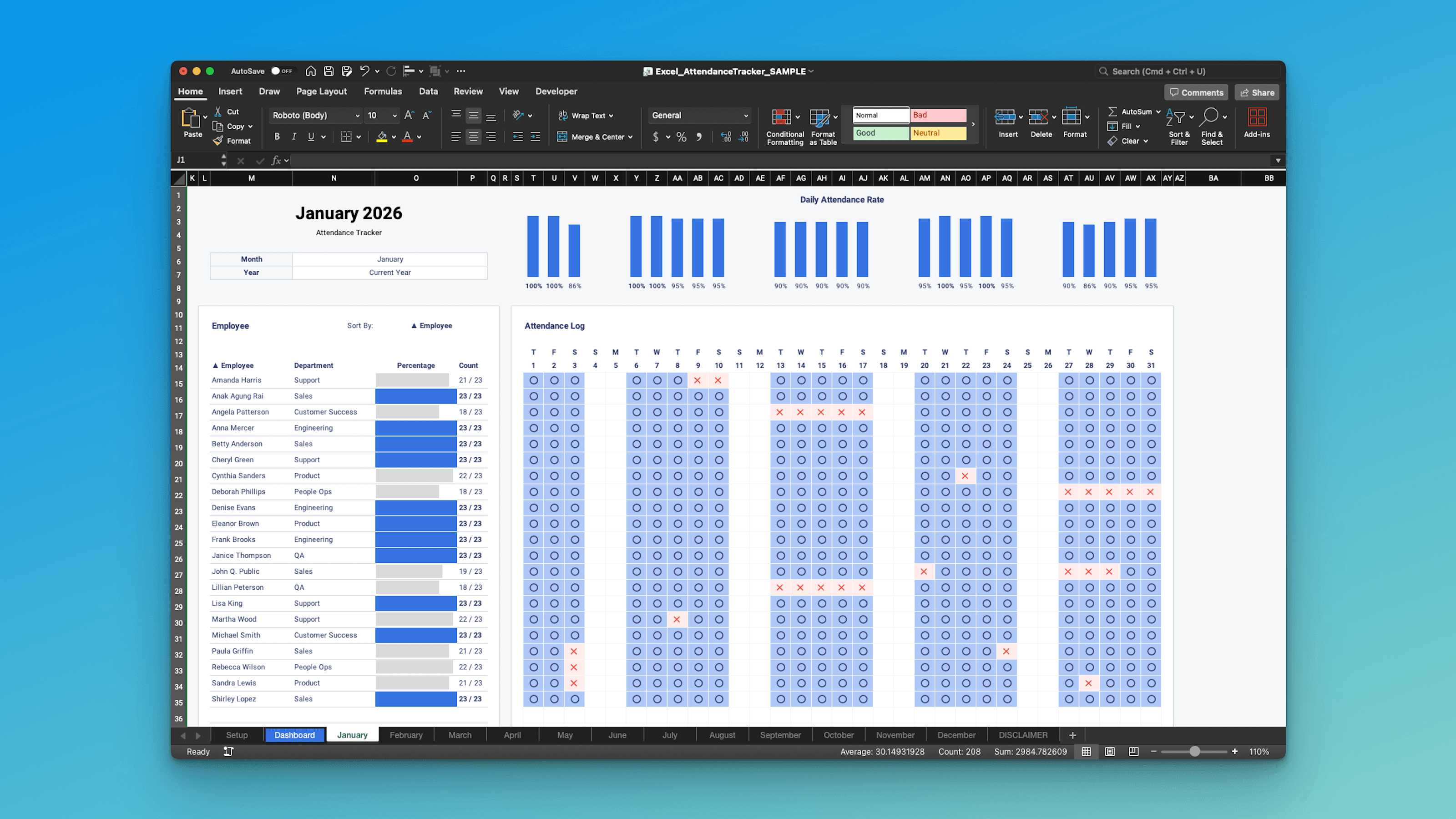The width and height of the screenshot is (1456, 819).
Task: Open the February sheet tab
Action: tap(406, 735)
